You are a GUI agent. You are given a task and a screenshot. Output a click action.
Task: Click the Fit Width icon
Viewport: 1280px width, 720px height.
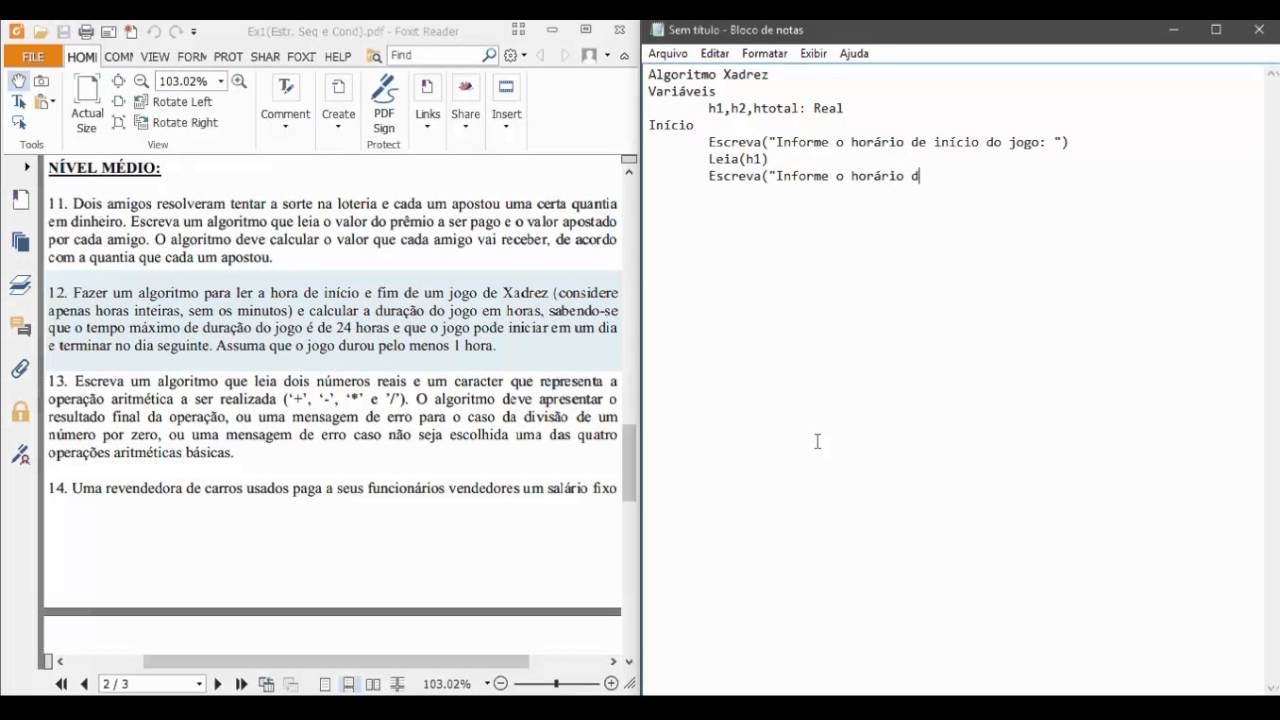coord(119,102)
